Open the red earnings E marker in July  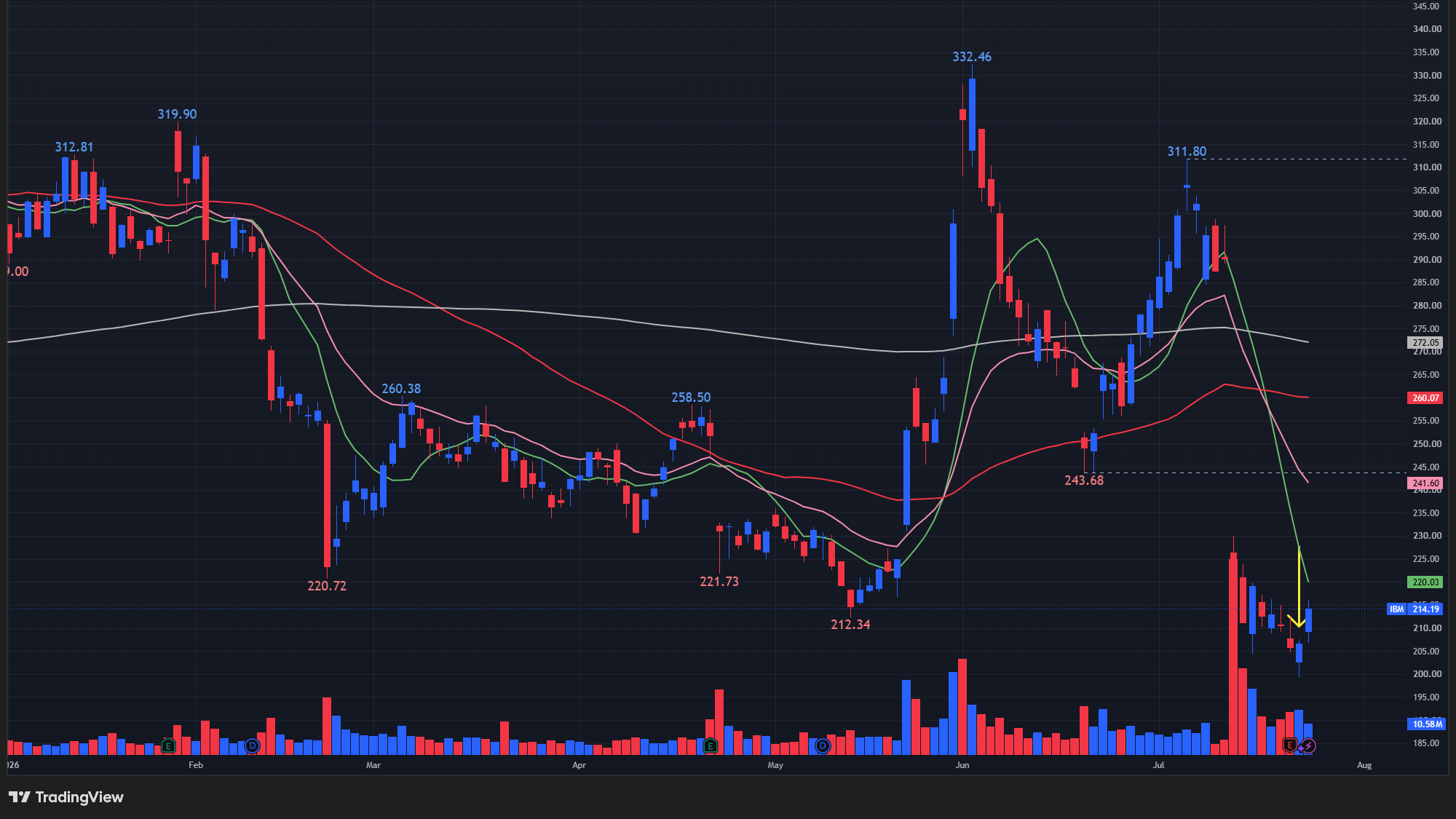[1290, 745]
